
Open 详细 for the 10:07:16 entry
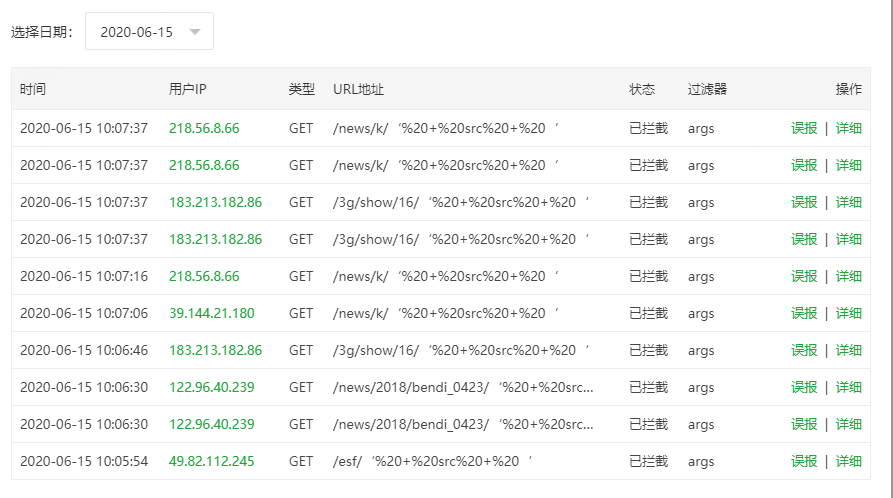pos(849,276)
